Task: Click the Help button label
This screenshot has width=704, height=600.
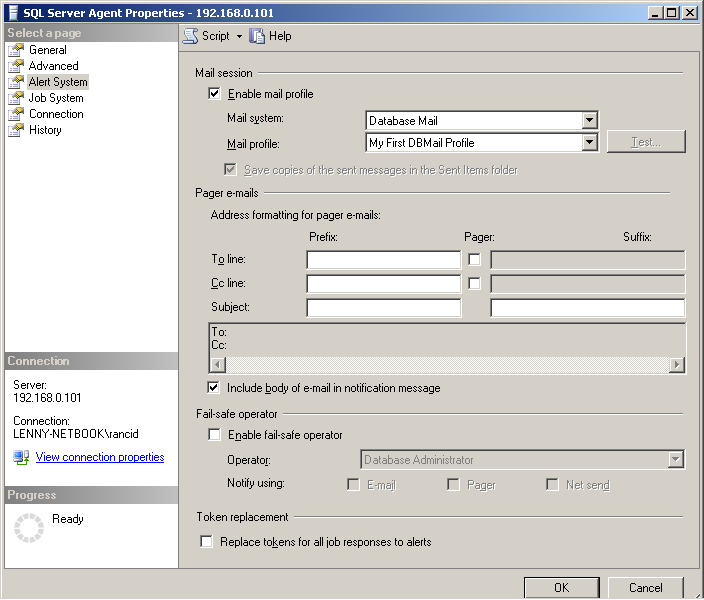Action: click(280, 36)
